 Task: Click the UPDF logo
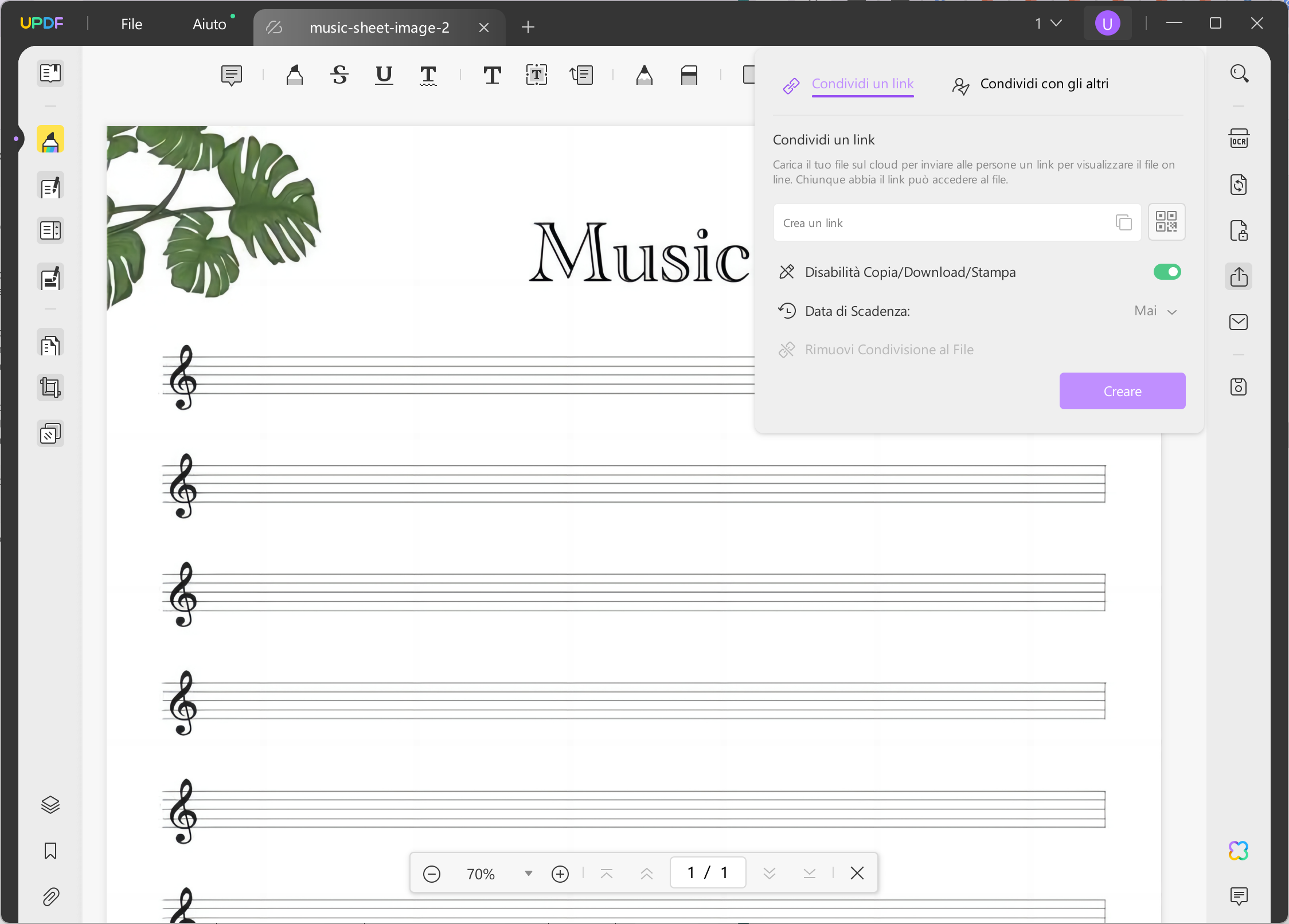[41, 23]
